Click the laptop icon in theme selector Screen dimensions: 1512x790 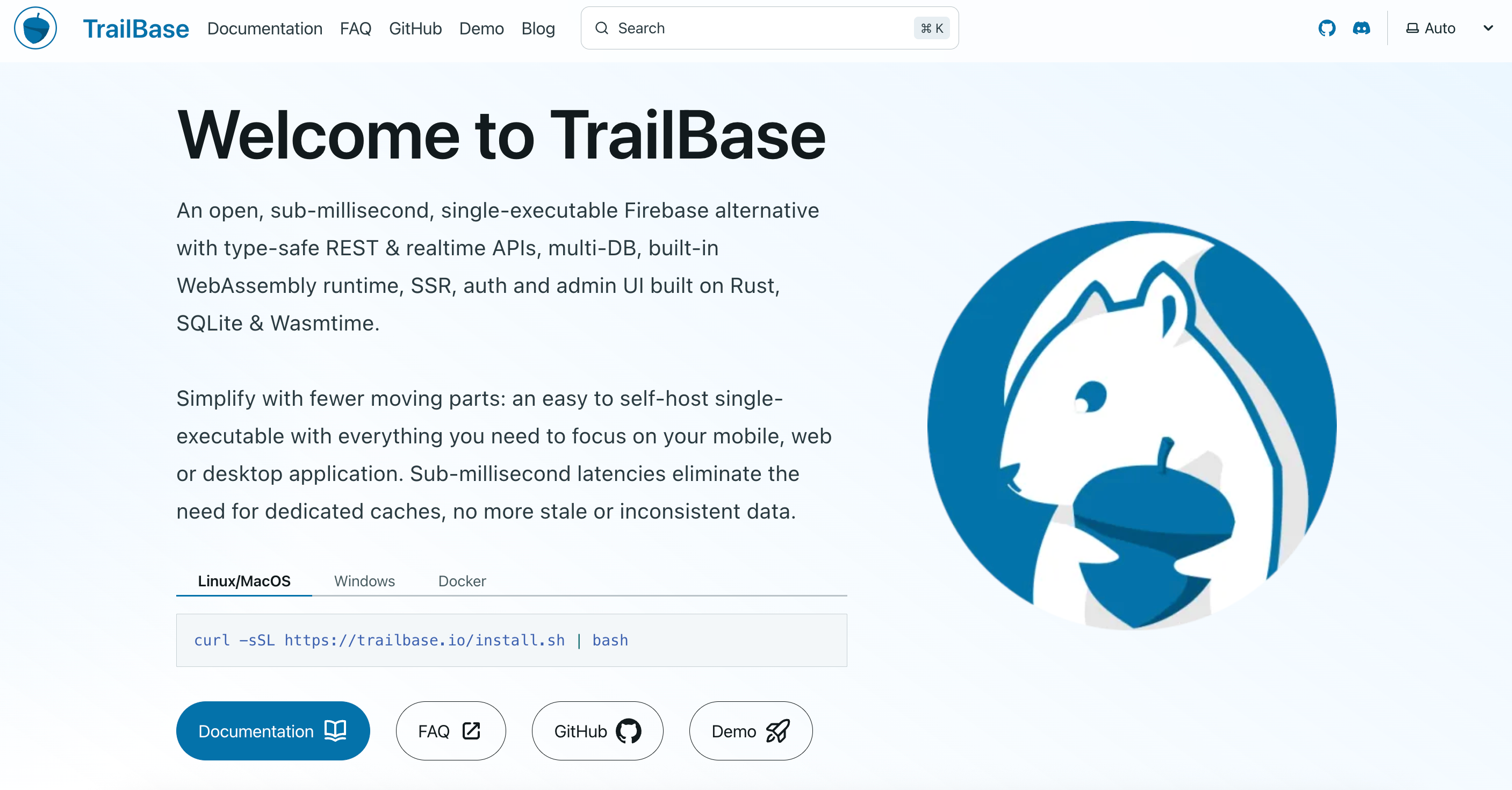coord(1412,28)
